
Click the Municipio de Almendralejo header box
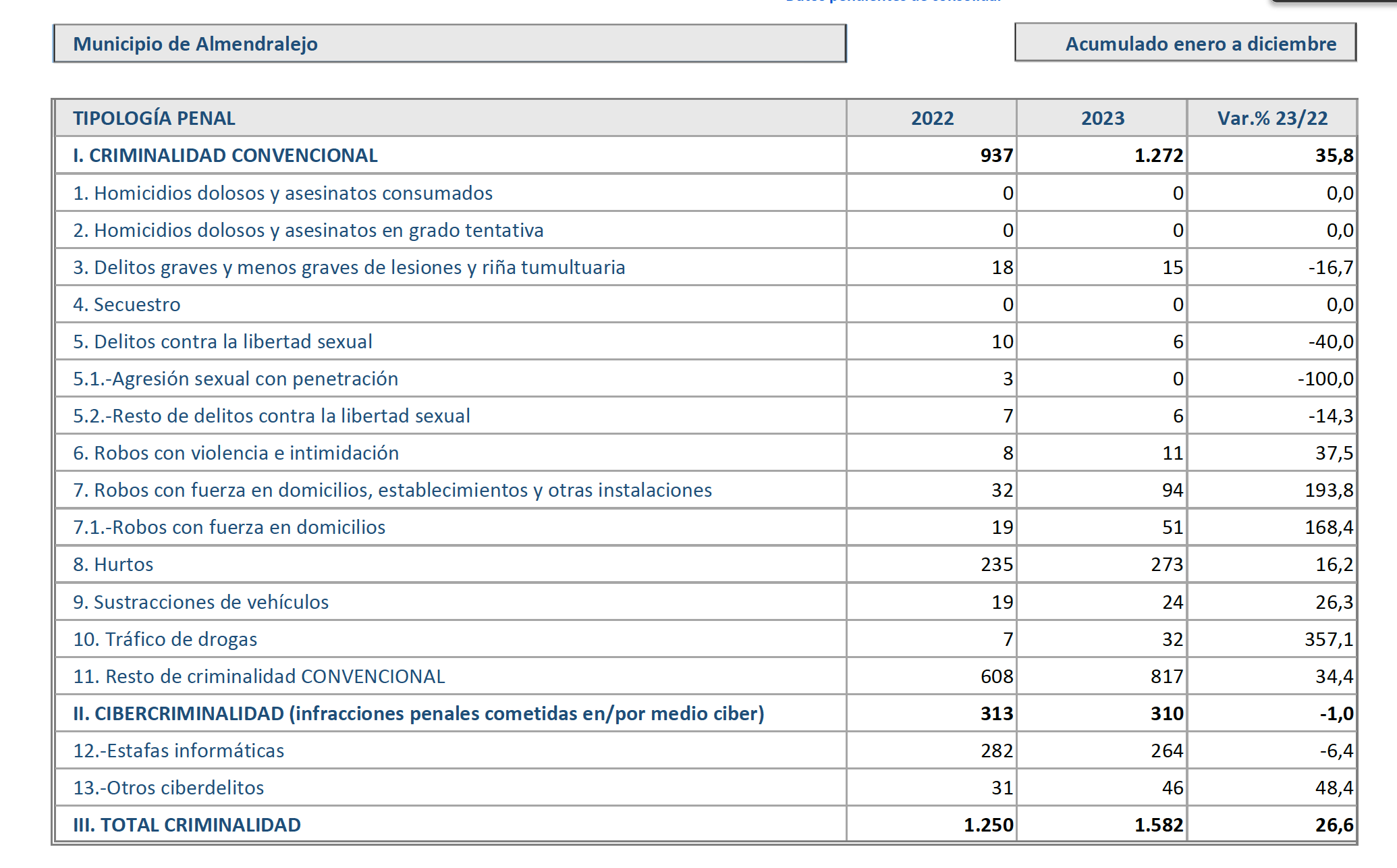pyautogui.click(x=449, y=44)
